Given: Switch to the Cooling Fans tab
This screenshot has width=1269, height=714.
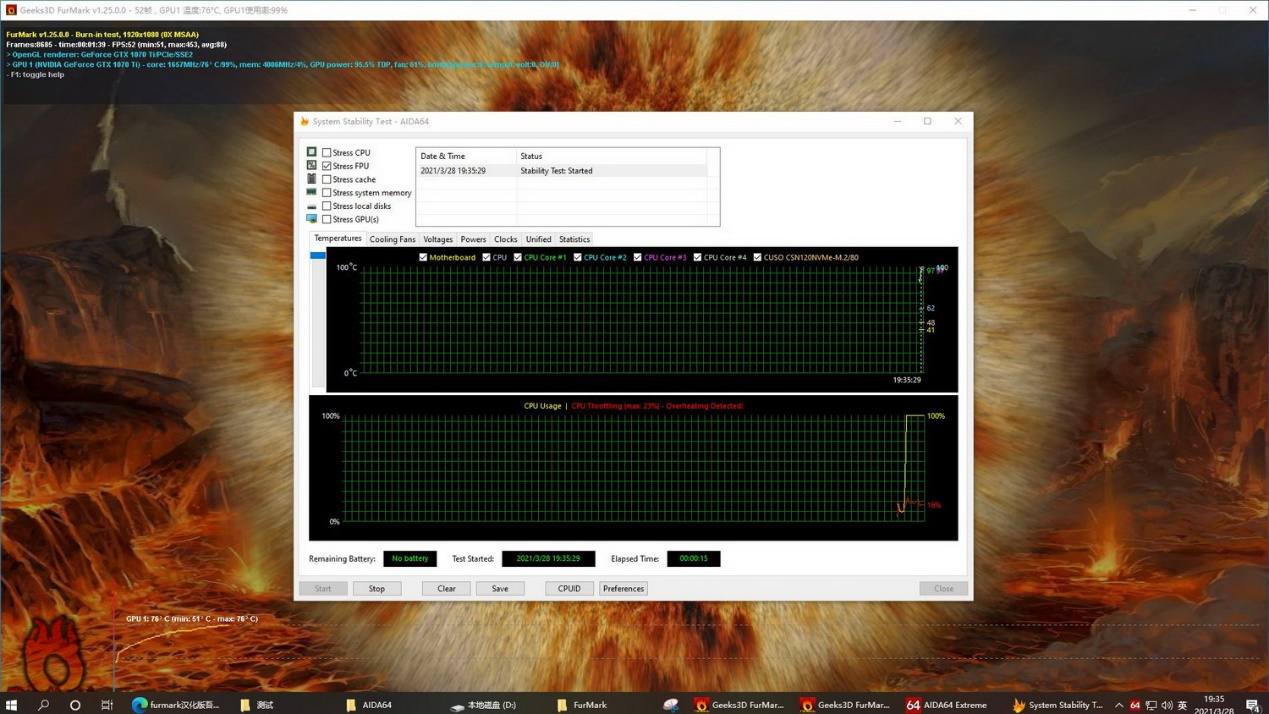Looking at the screenshot, I should 392,239.
